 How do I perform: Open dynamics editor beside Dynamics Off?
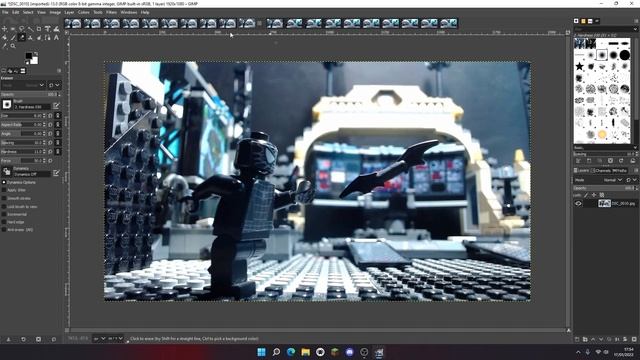tap(56, 173)
